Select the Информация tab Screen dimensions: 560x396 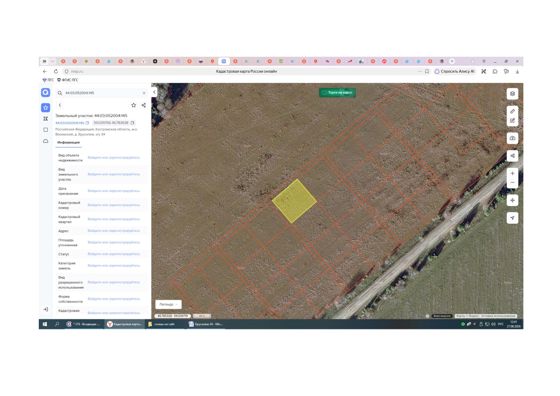(x=69, y=142)
